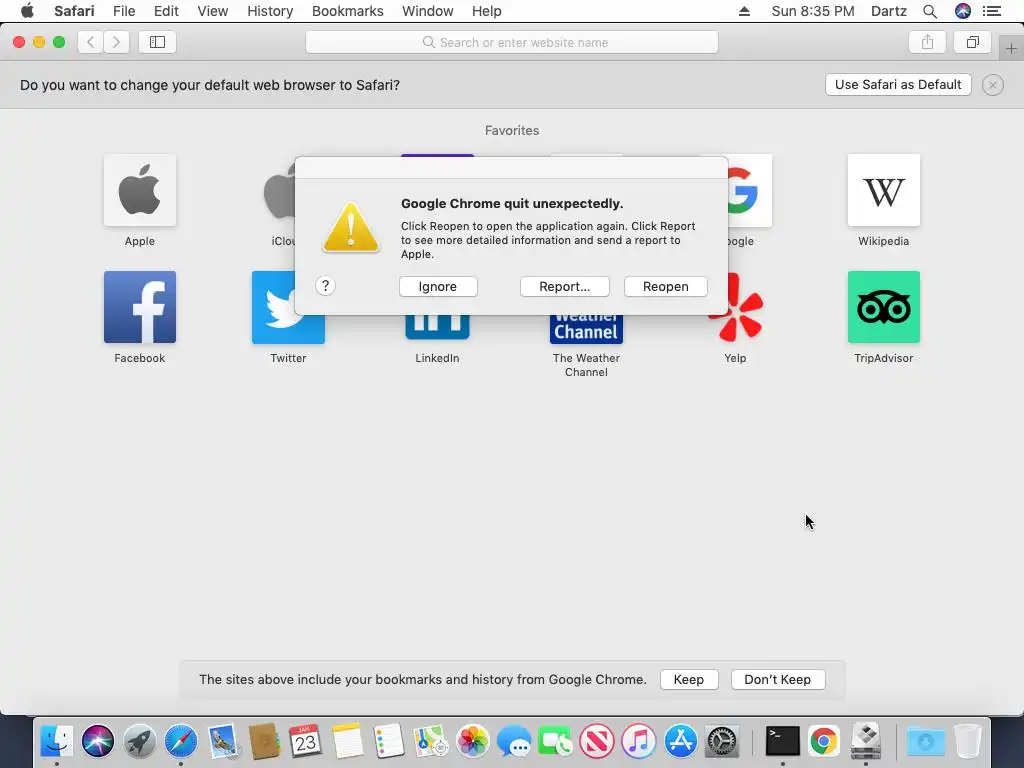The width and height of the screenshot is (1024, 768).
Task: Click the Share toolbar icon
Action: [927, 42]
